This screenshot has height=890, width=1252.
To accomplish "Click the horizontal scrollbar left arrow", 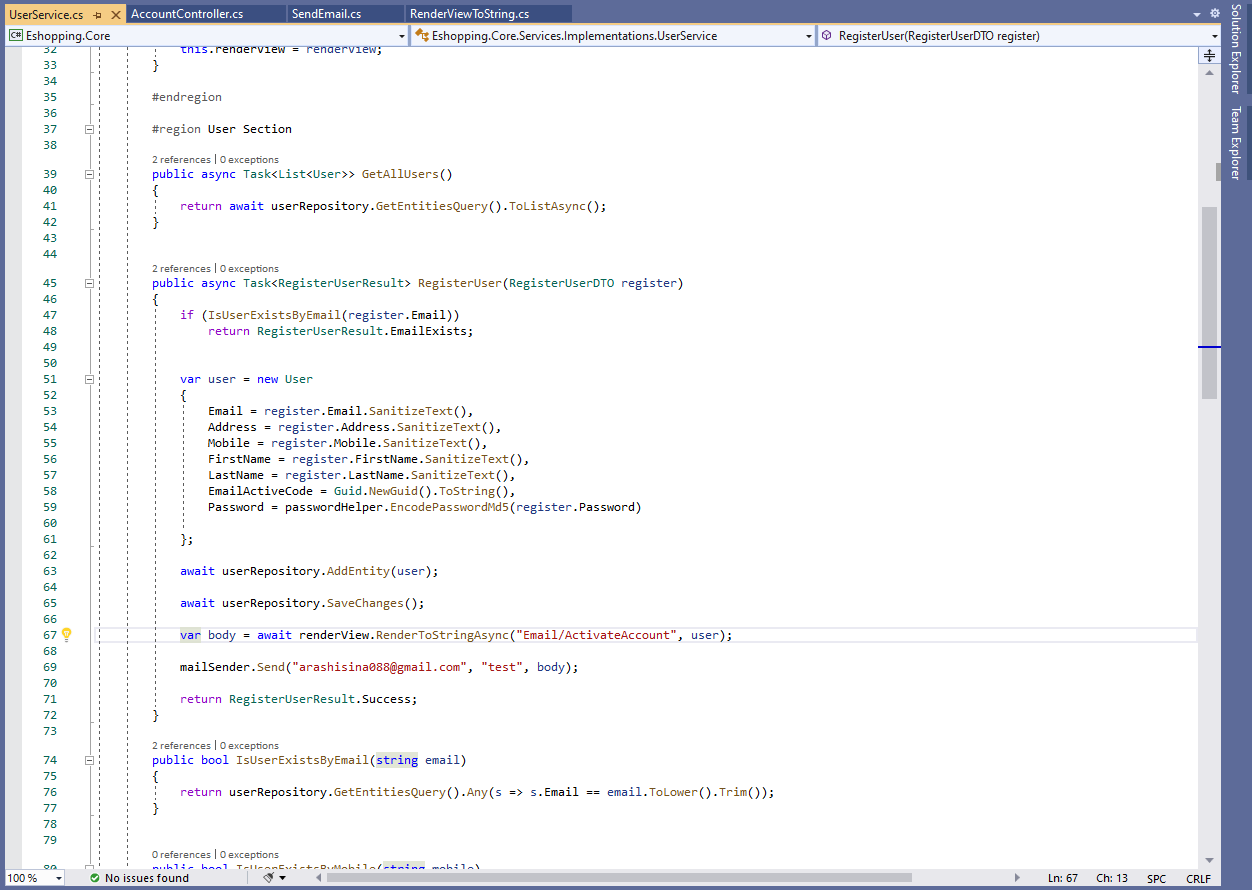I will (x=319, y=878).
